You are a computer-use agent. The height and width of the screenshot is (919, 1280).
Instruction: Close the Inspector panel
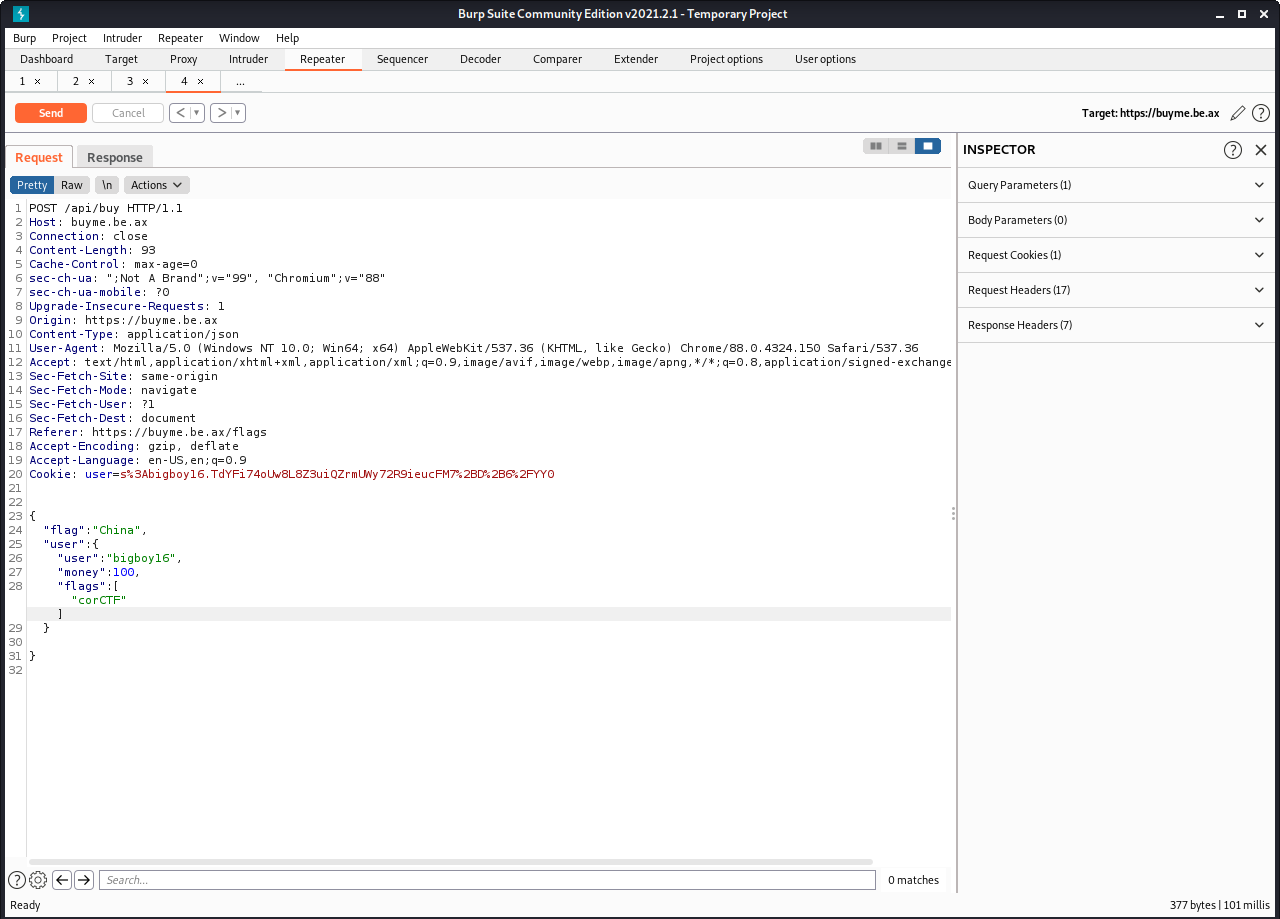(1261, 150)
